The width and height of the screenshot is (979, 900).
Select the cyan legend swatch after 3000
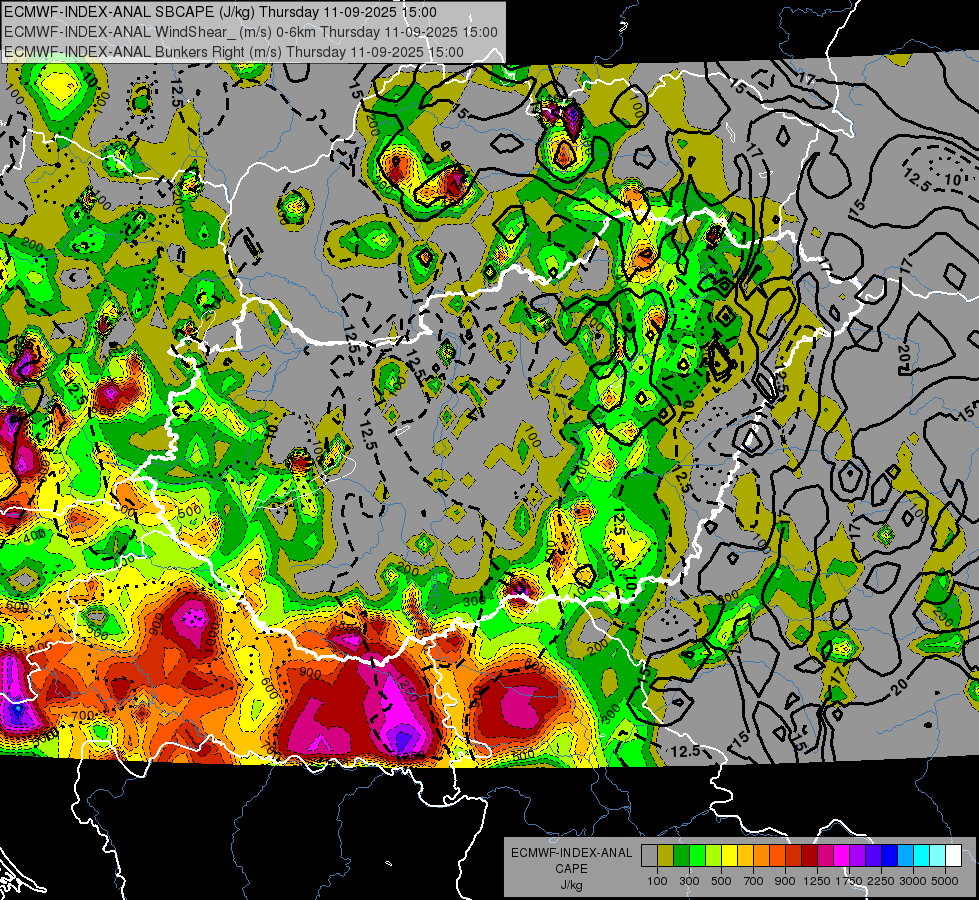tap(922, 856)
